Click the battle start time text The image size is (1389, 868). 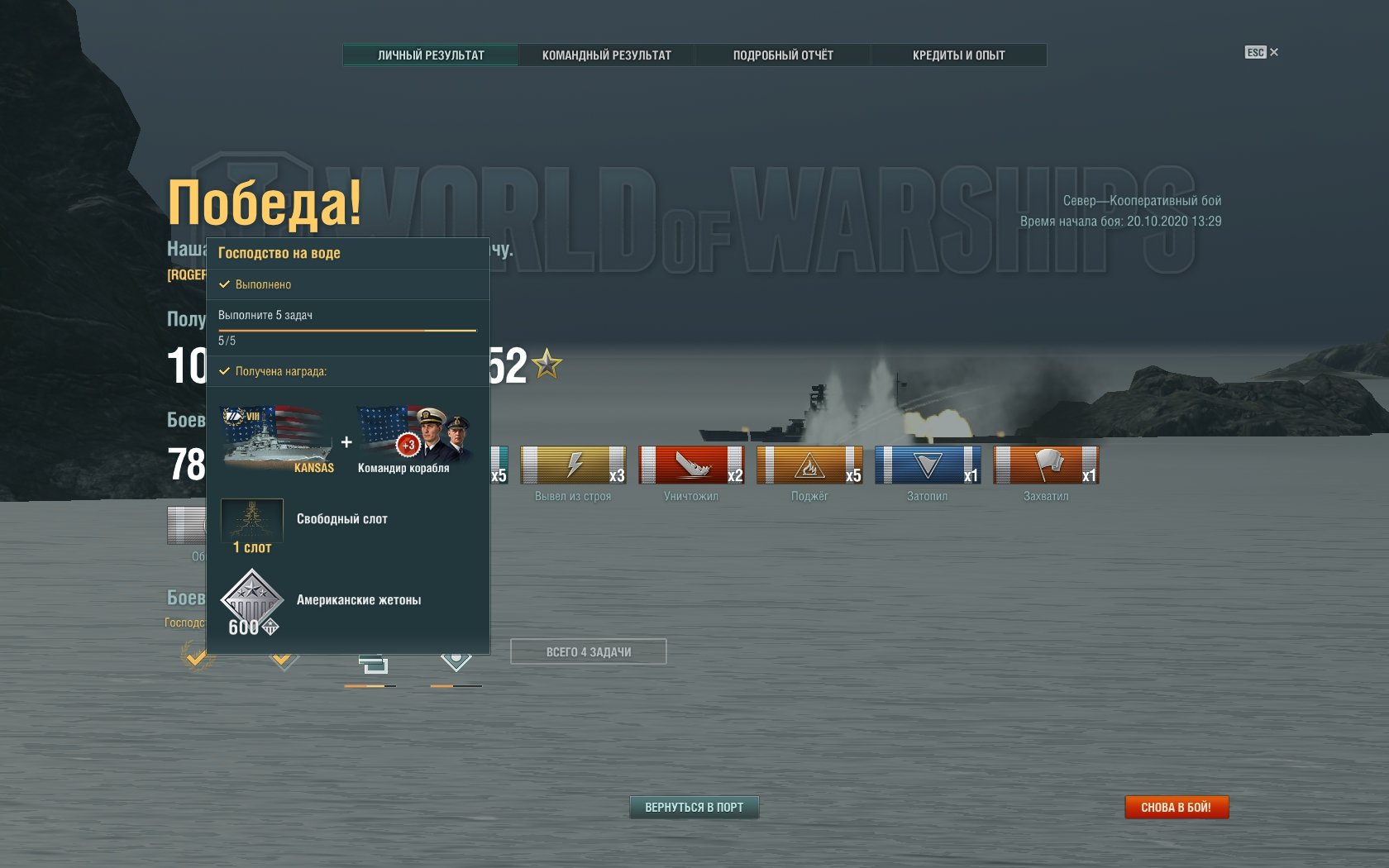click(x=1120, y=222)
